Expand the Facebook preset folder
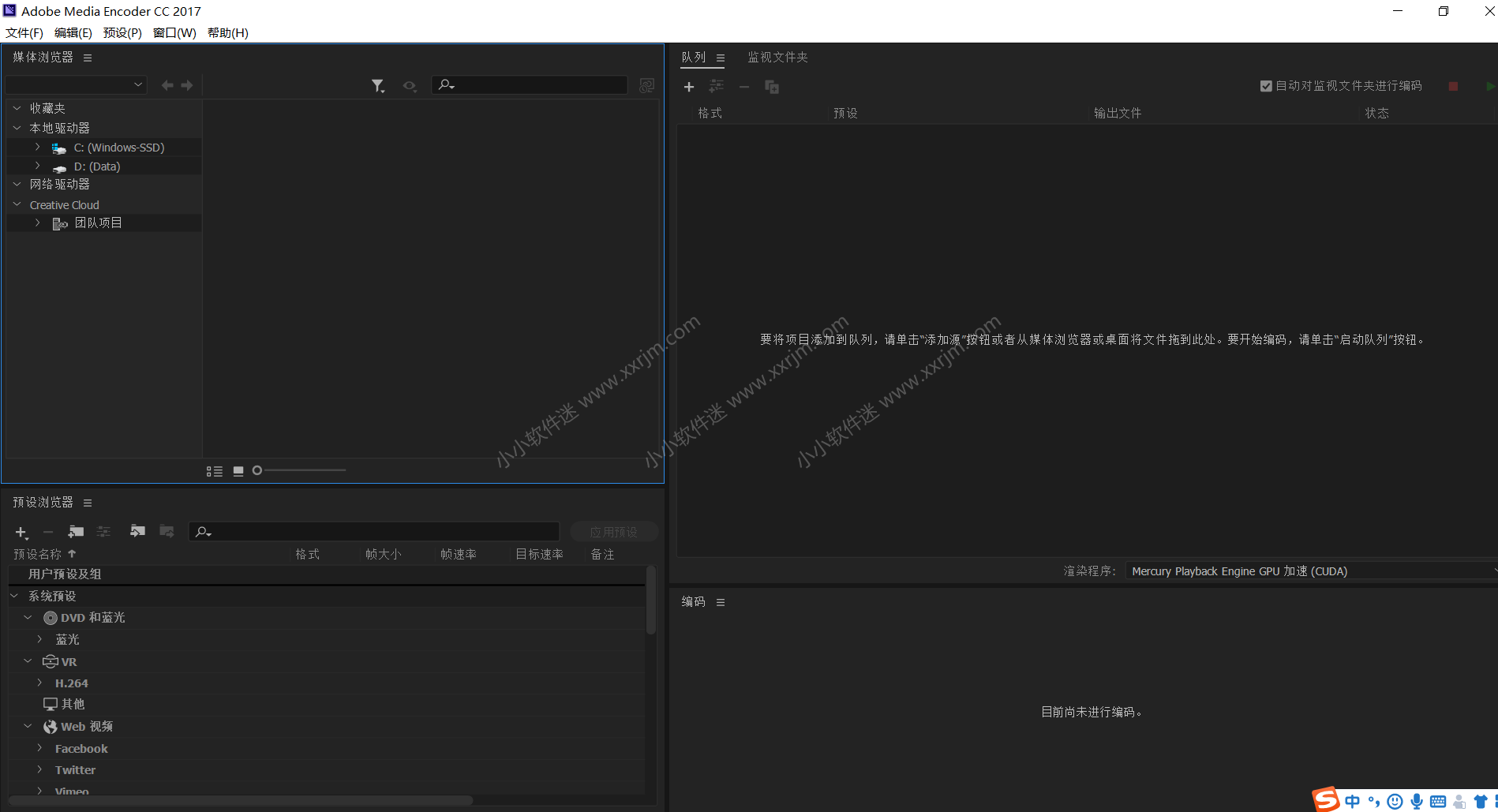 [39, 748]
